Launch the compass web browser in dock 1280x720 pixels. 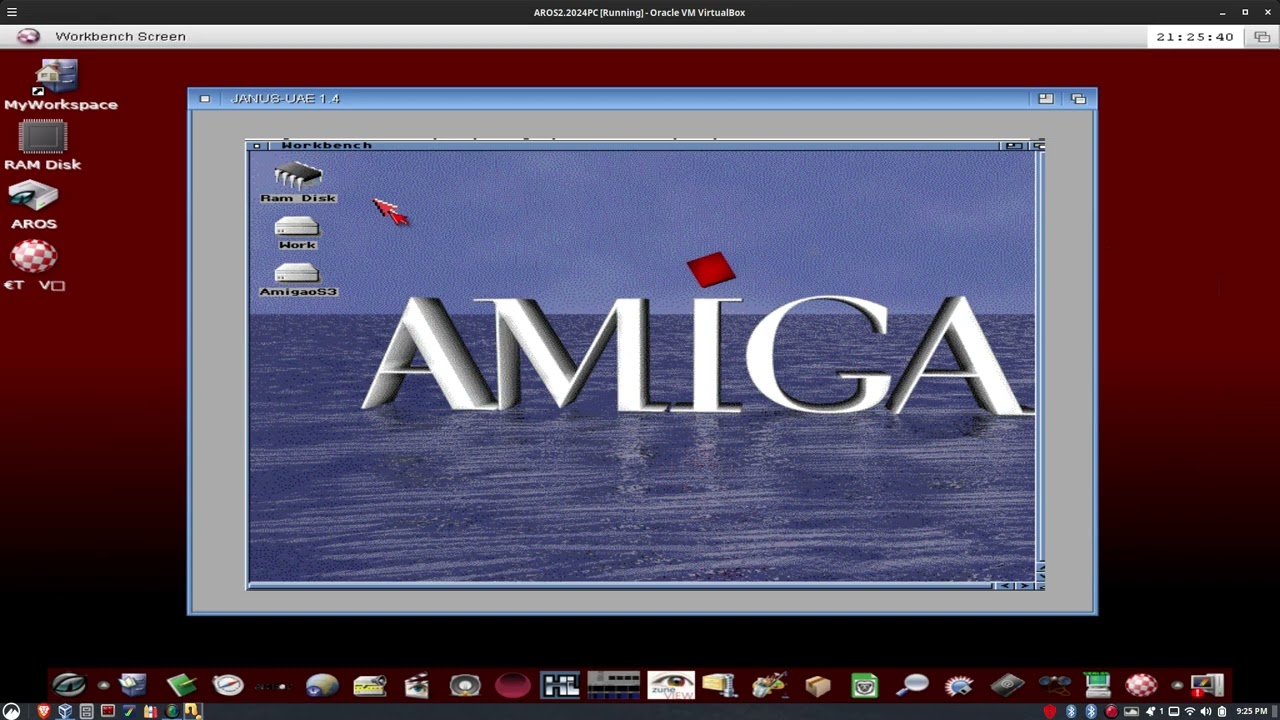click(228, 685)
